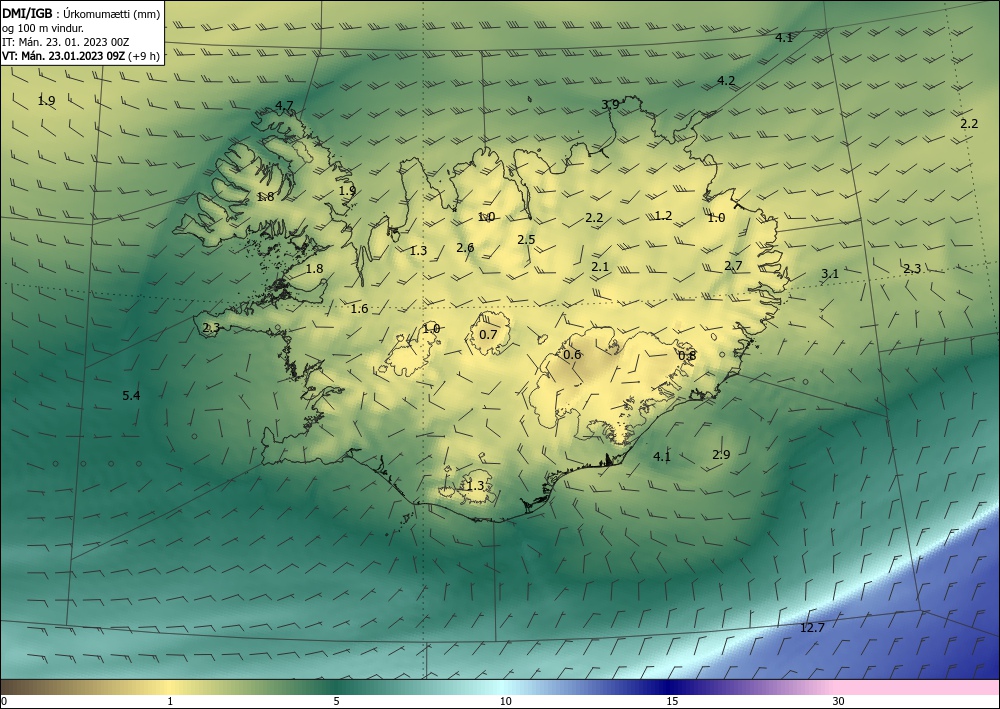The height and width of the screenshot is (709, 1000).
Task: Click the 3.9 value on the north coast
Action: click(610, 104)
